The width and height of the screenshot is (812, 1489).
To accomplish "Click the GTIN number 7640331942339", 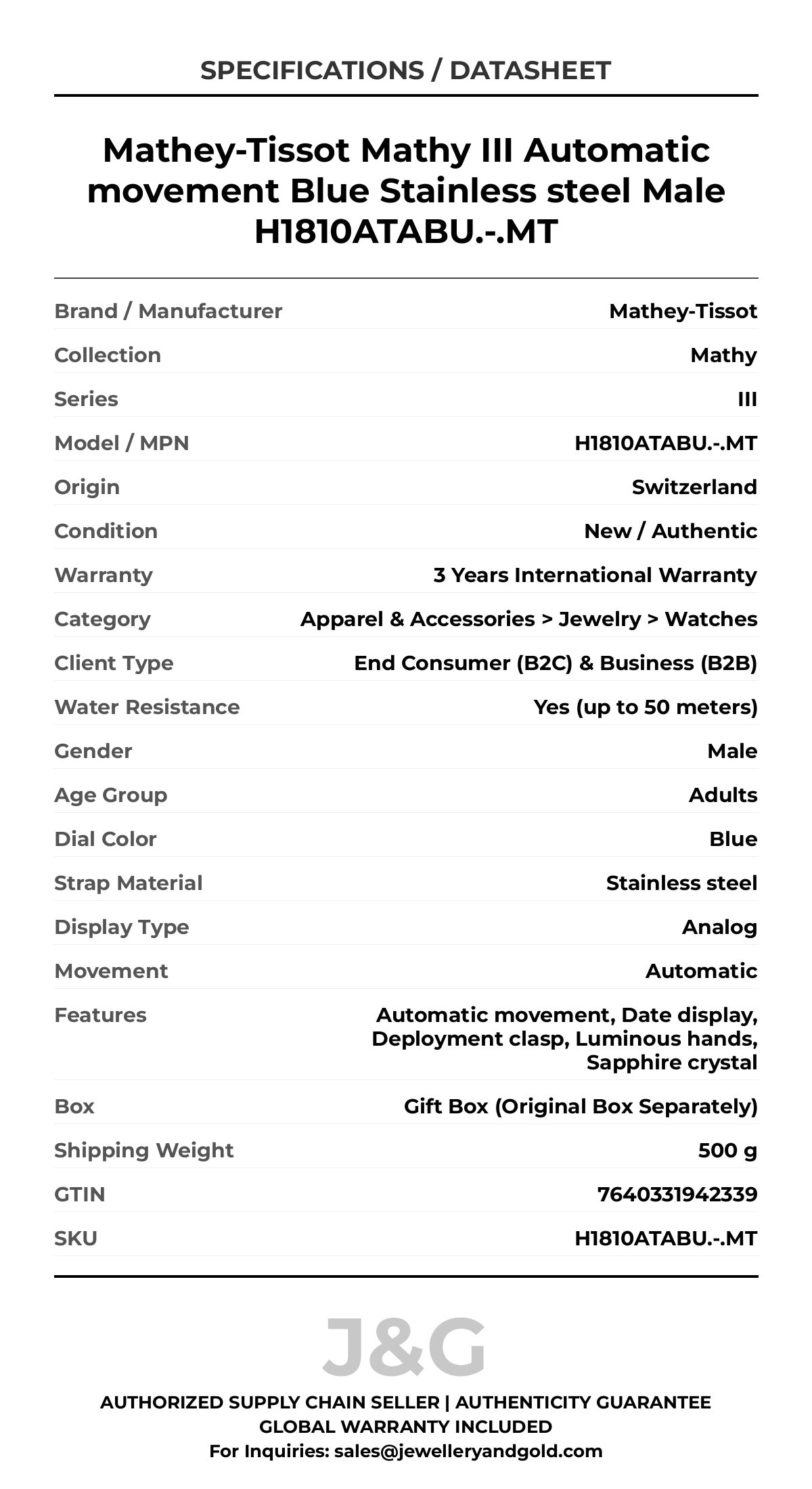I will point(677,1195).
